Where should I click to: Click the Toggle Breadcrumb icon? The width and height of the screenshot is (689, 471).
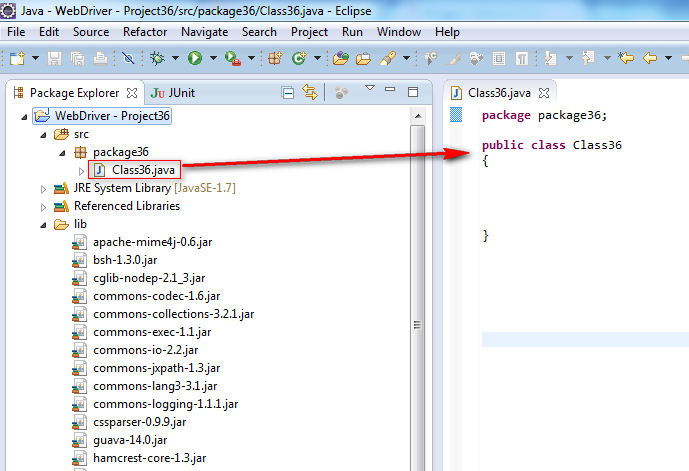click(431, 58)
